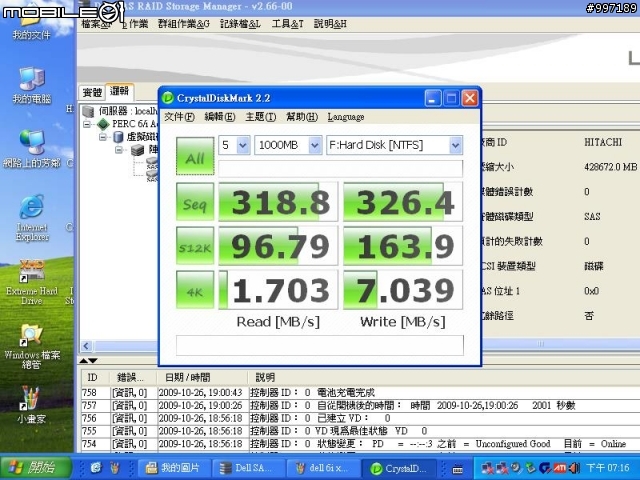Click the 日期/時間 column header
Screen dimensions: 640x480
(x=202, y=377)
